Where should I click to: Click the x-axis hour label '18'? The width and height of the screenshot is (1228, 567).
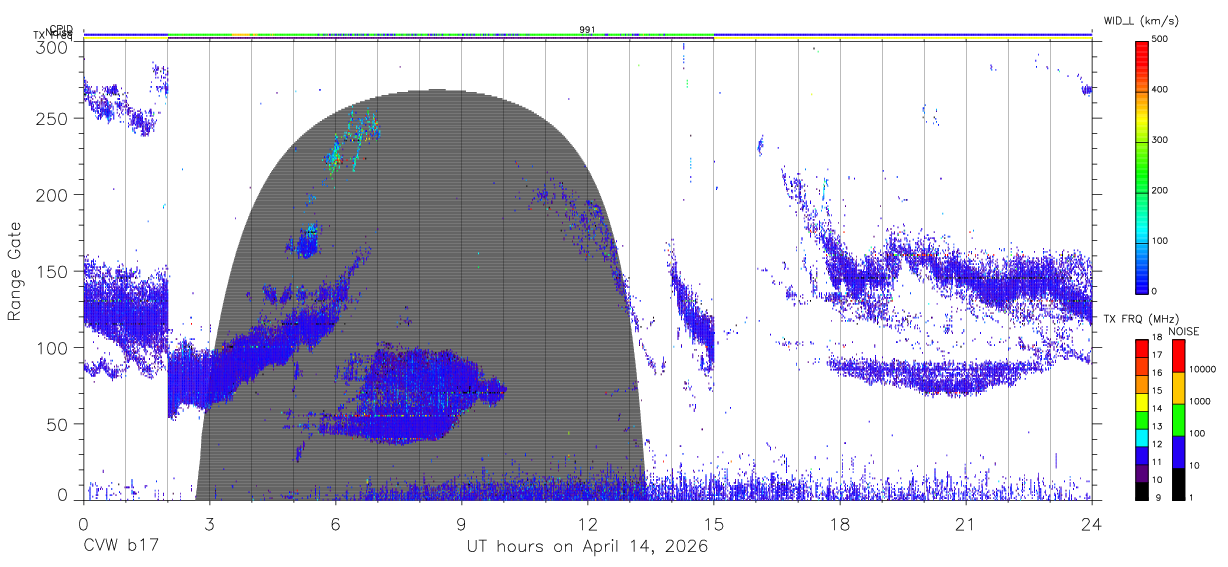(x=839, y=524)
